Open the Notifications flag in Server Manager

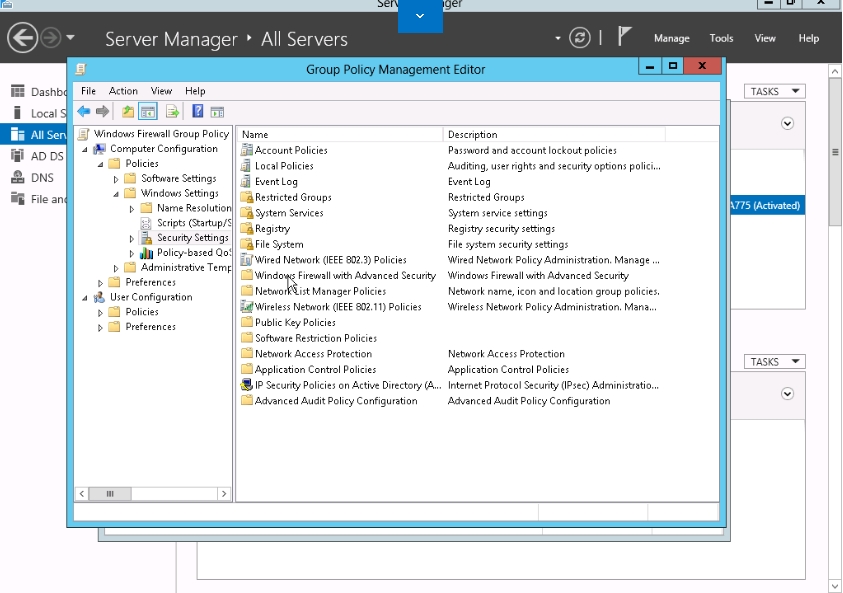(x=624, y=37)
